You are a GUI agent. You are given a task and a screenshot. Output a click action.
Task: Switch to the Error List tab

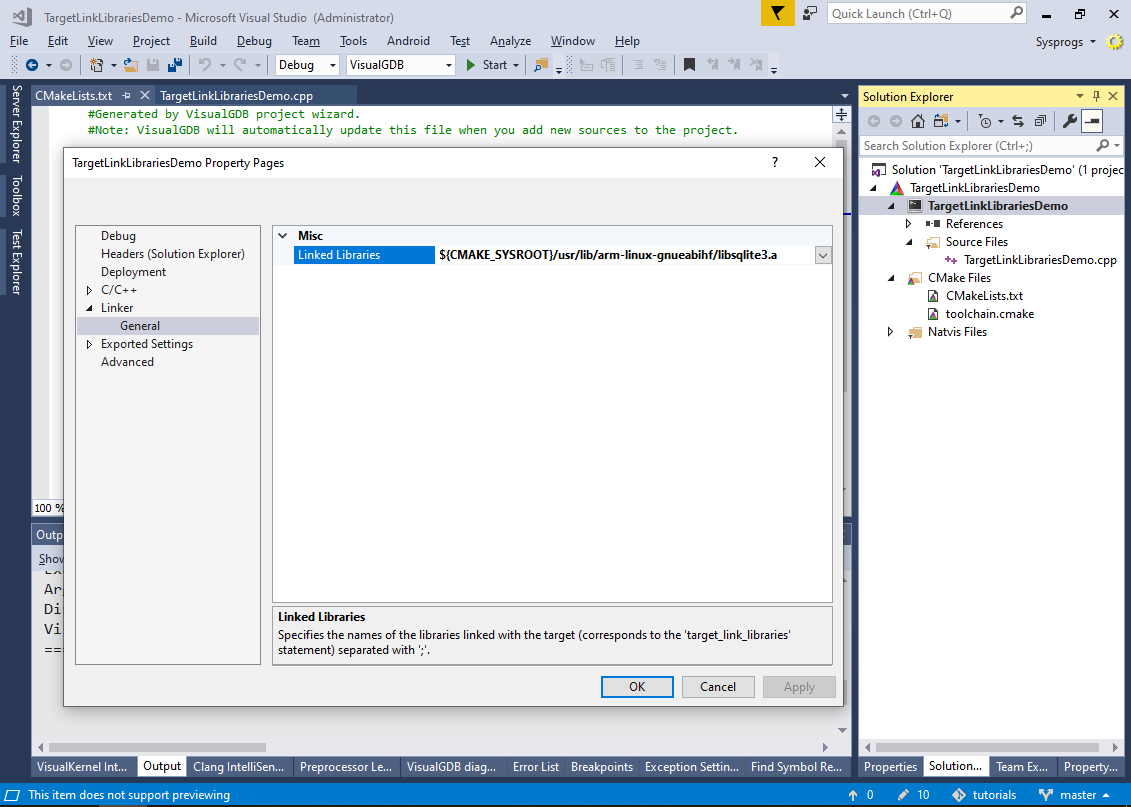536,767
